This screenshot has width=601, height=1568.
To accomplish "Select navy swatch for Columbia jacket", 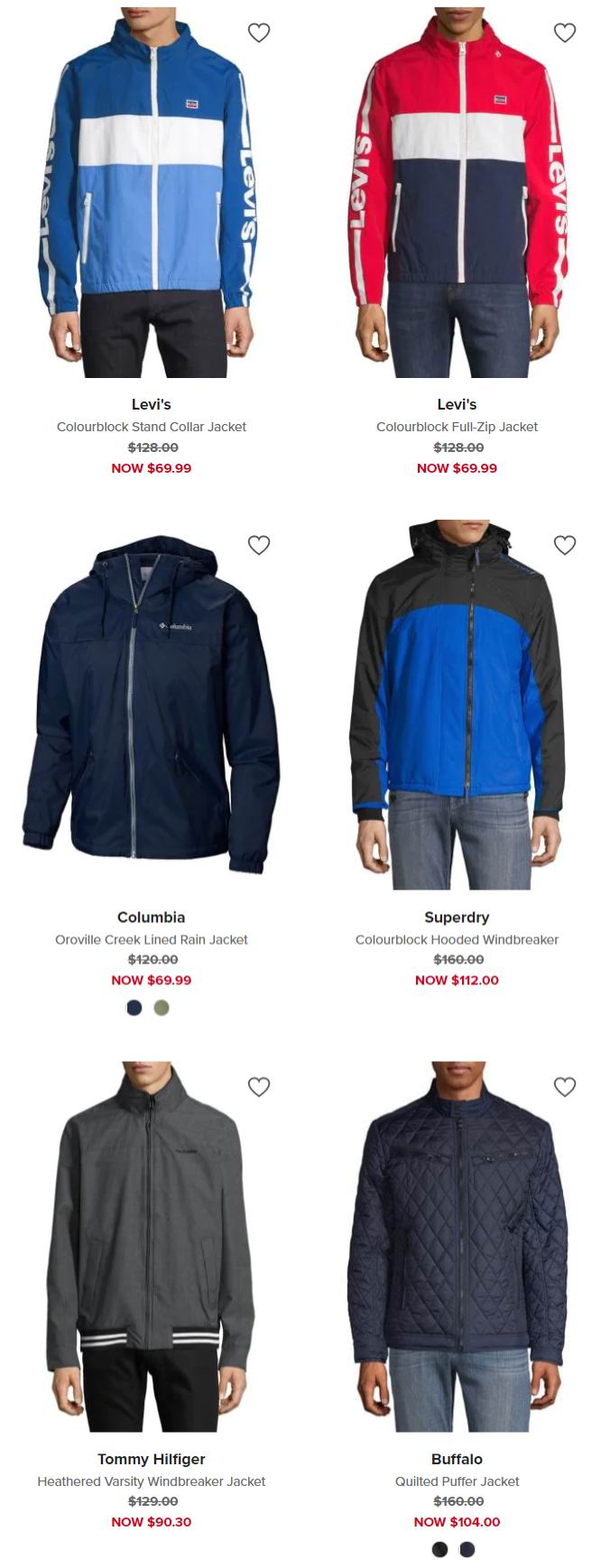I will (x=134, y=1008).
